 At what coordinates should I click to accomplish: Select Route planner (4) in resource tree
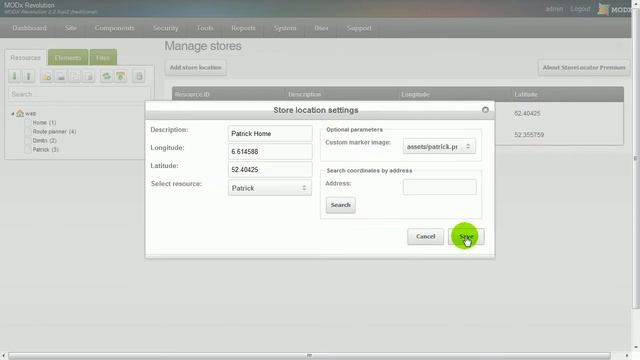(x=54, y=131)
